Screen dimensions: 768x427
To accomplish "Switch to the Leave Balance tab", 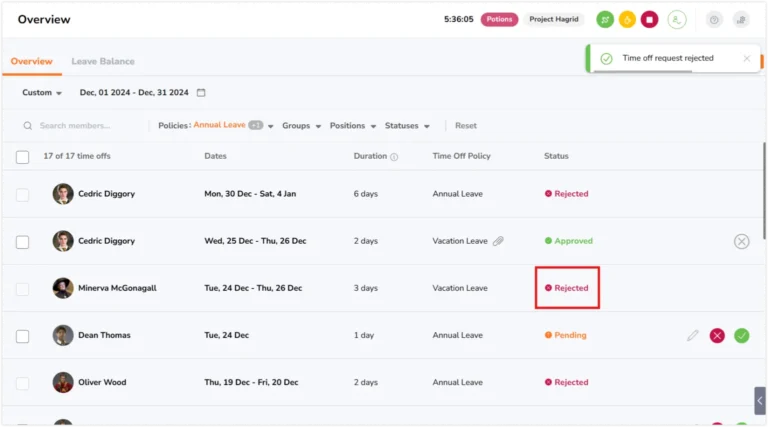I will tap(103, 61).
